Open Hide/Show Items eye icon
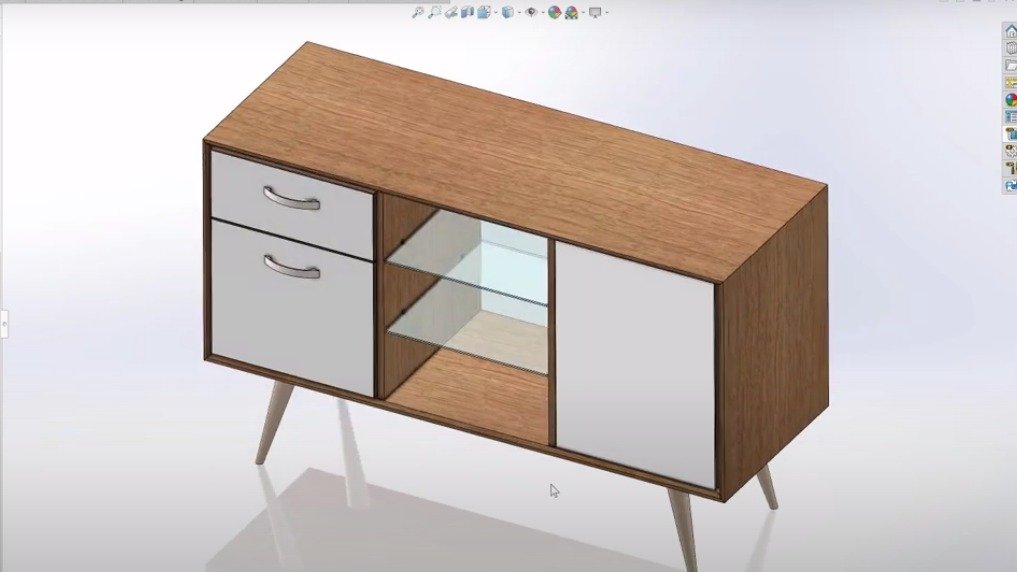The image size is (1017, 572). [531, 12]
